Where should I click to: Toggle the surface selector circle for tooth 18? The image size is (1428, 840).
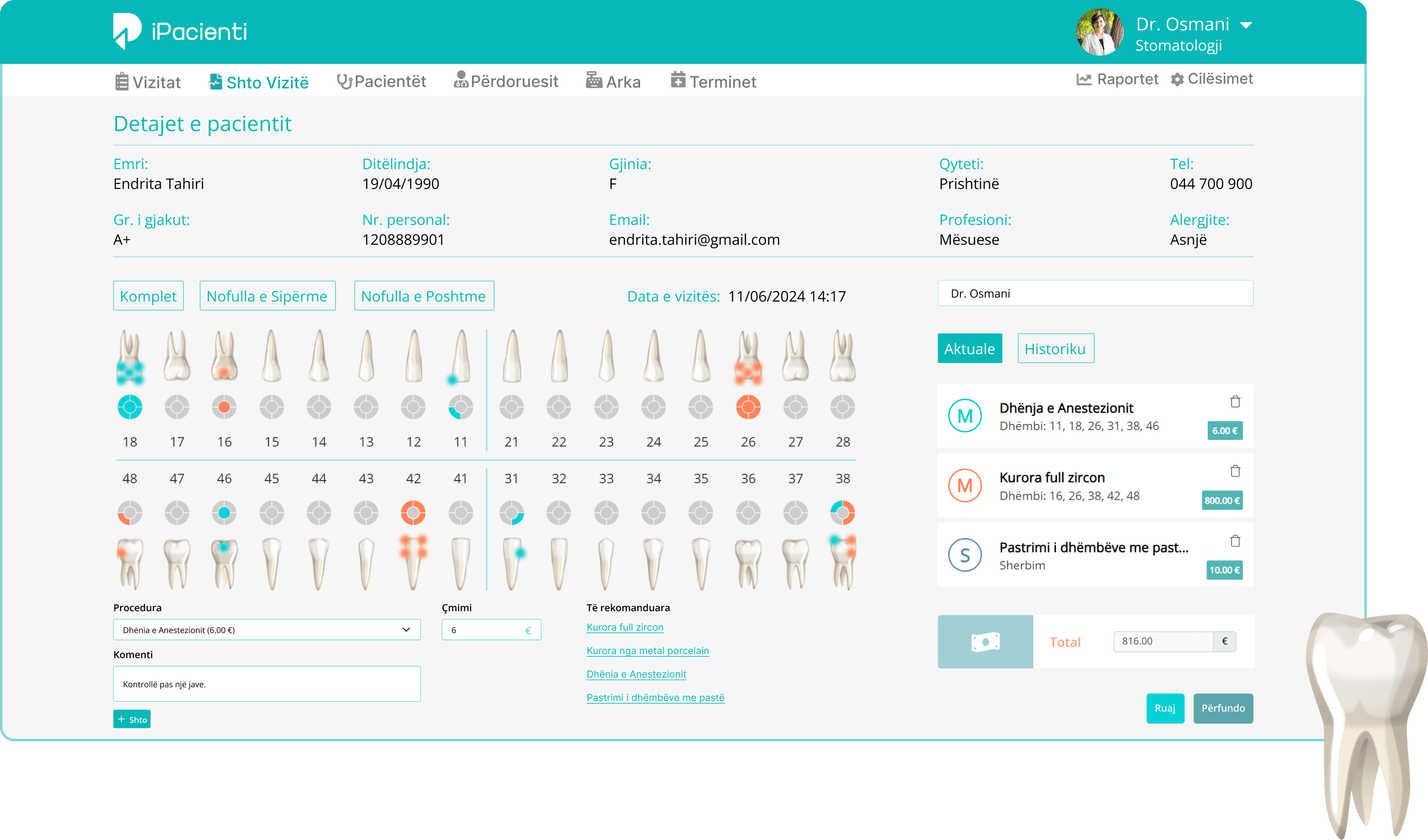point(130,407)
